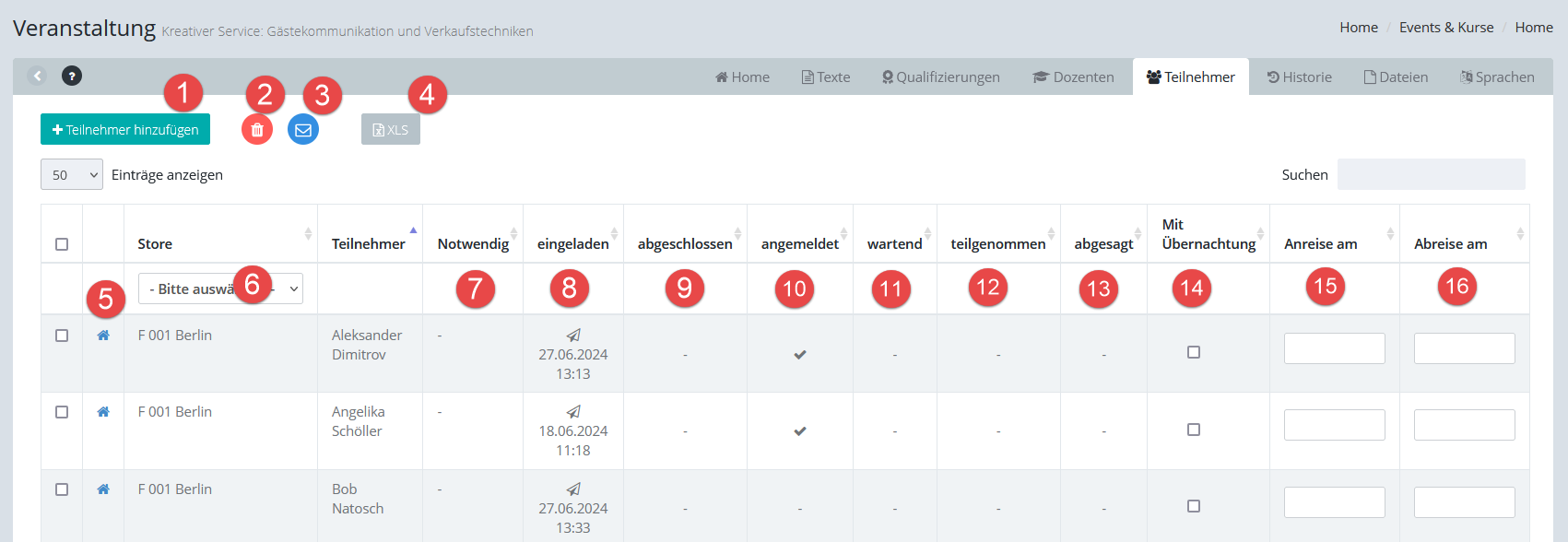Click home icon in Bob Natosch row
The image size is (1568, 542).
pyautogui.click(x=103, y=489)
